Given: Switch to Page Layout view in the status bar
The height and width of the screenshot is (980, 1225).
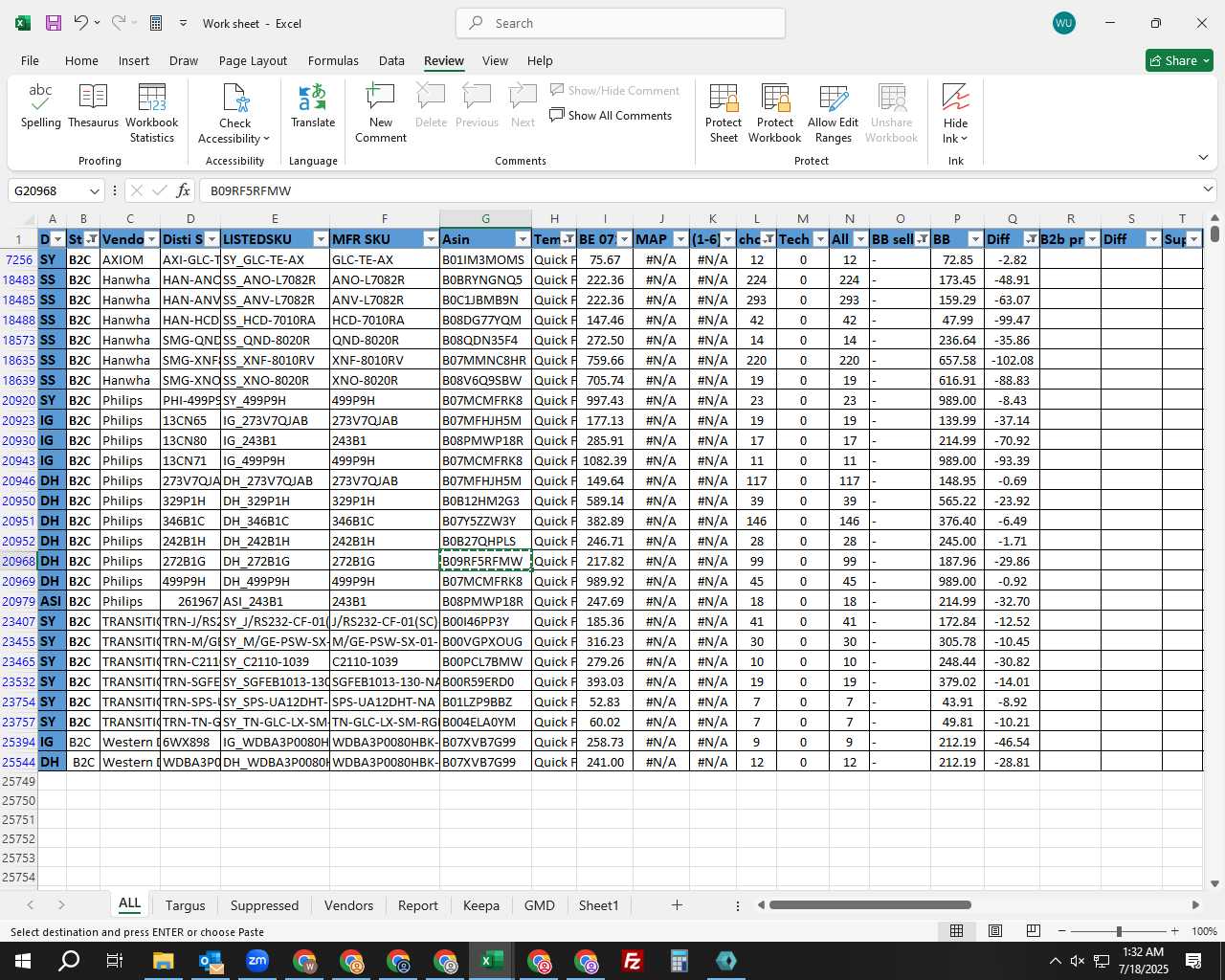Looking at the screenshot, I should tap(995, 931).
